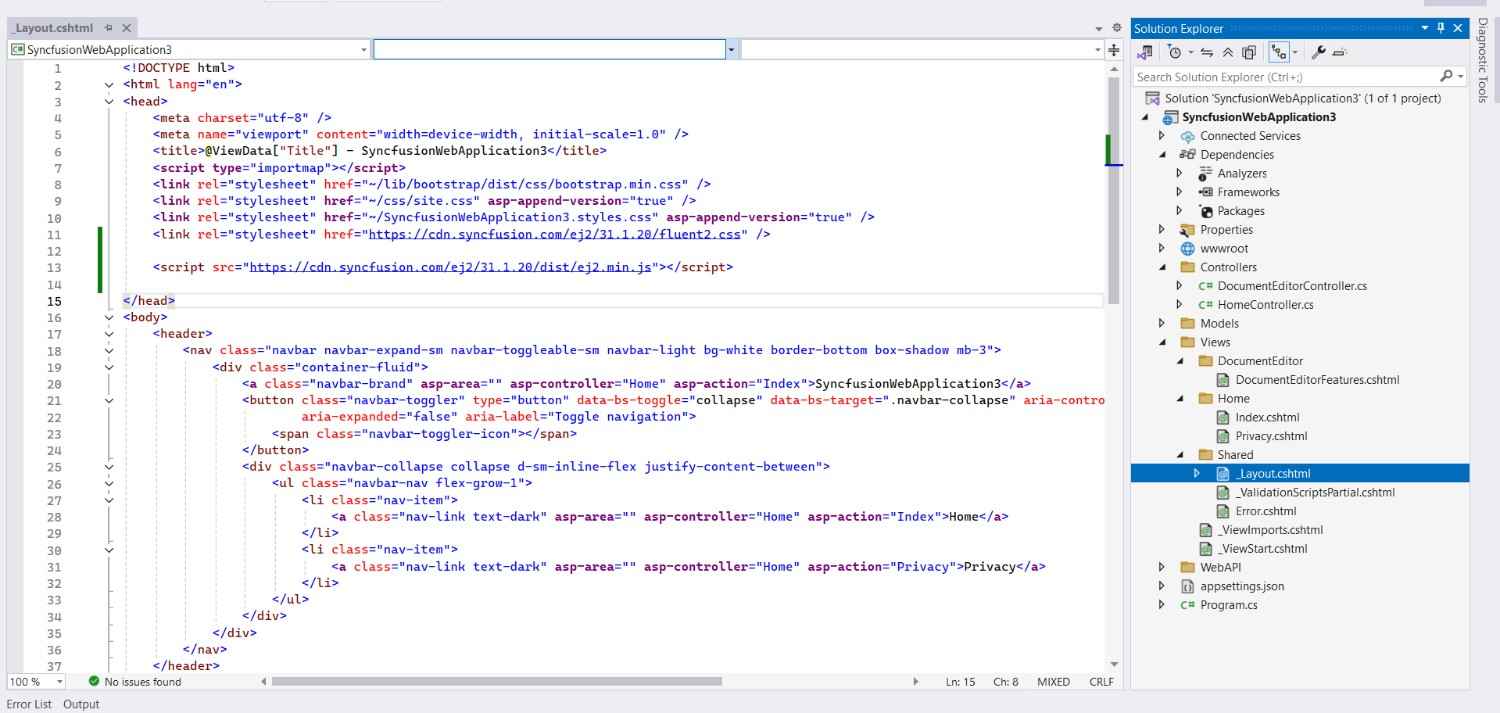Open the Error List tab
Viewport: 1500px width, 713px height.
[x=29, y=704]
